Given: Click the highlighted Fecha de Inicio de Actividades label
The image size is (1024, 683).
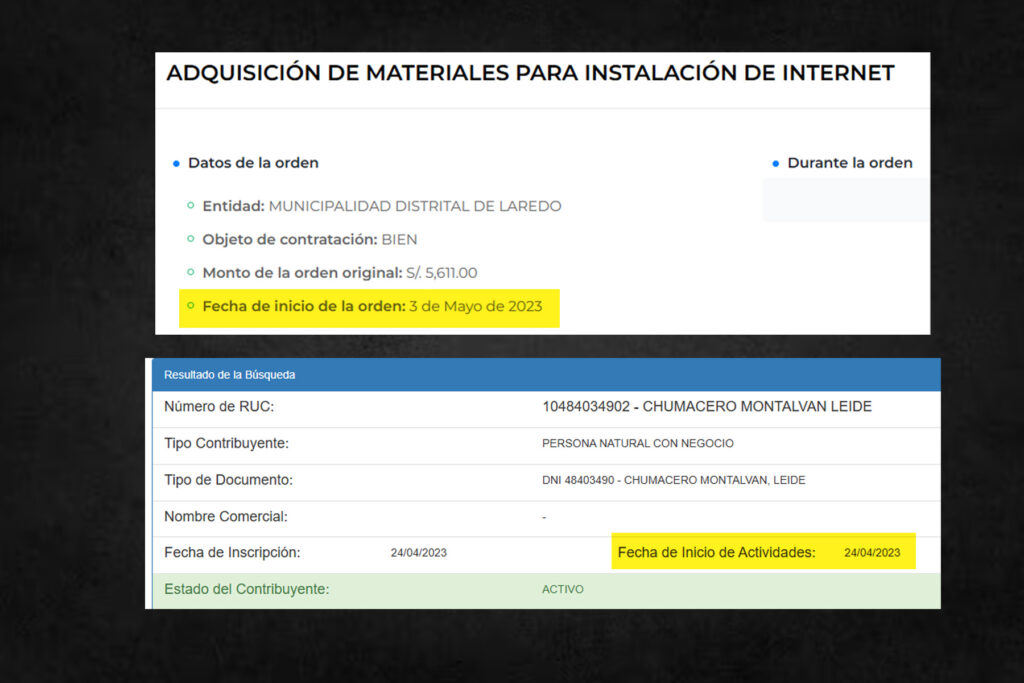Looking at the screenshot, I should click(716, 552).
